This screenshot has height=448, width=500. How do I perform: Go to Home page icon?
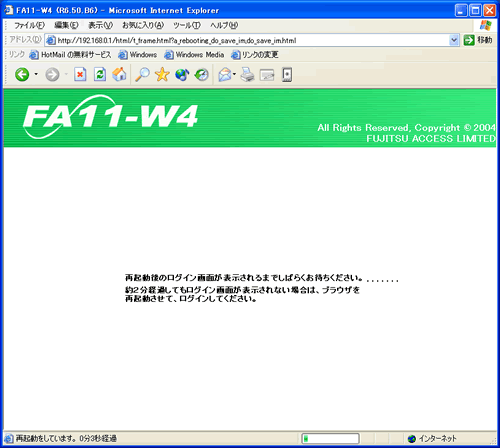click(119, 74)
